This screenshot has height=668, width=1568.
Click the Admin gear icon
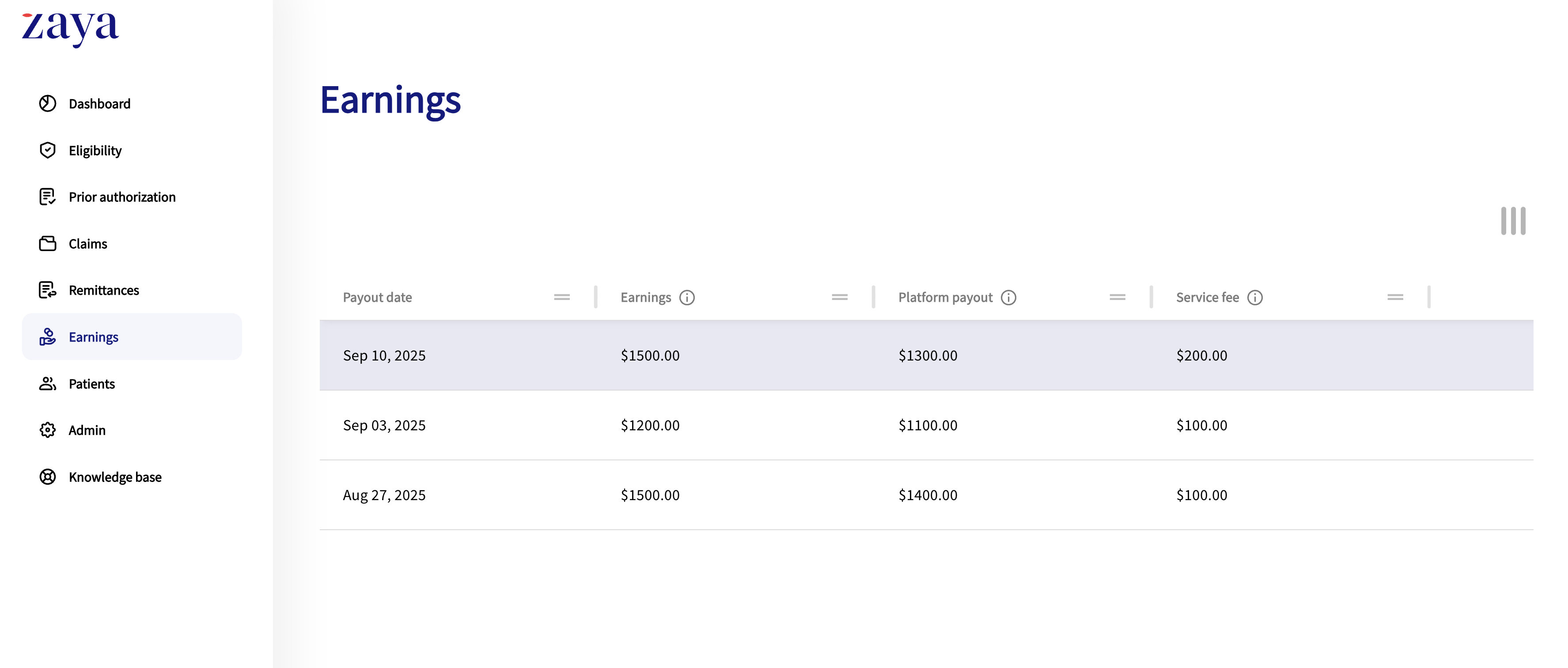tap(47, 430)
